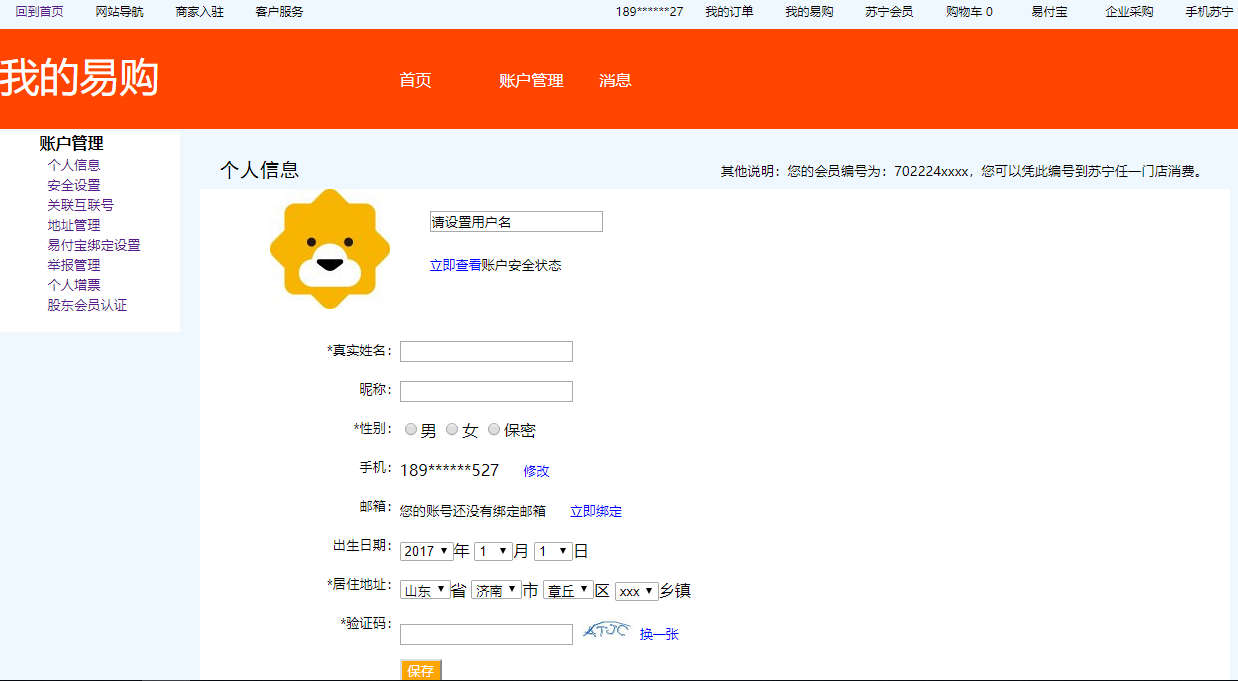Click the orange 保存 button
This screenshot has height=681, width=1238.
tap(420, 671)
